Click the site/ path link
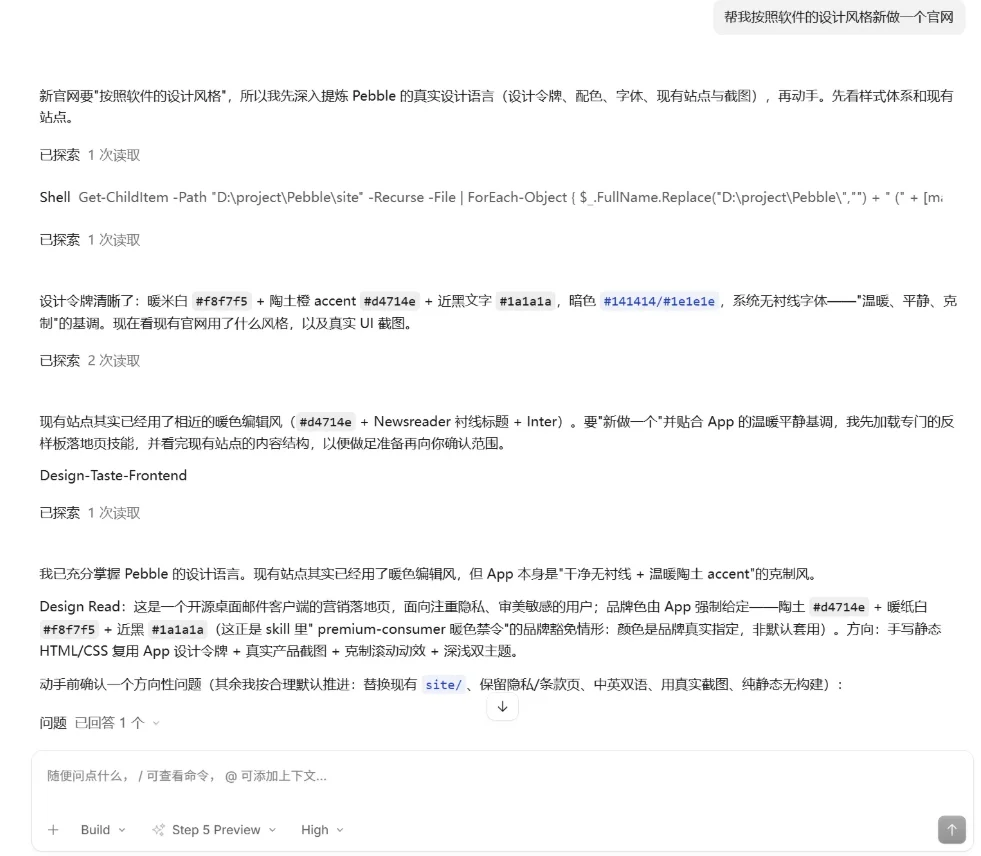 click(x=444, y=685)
